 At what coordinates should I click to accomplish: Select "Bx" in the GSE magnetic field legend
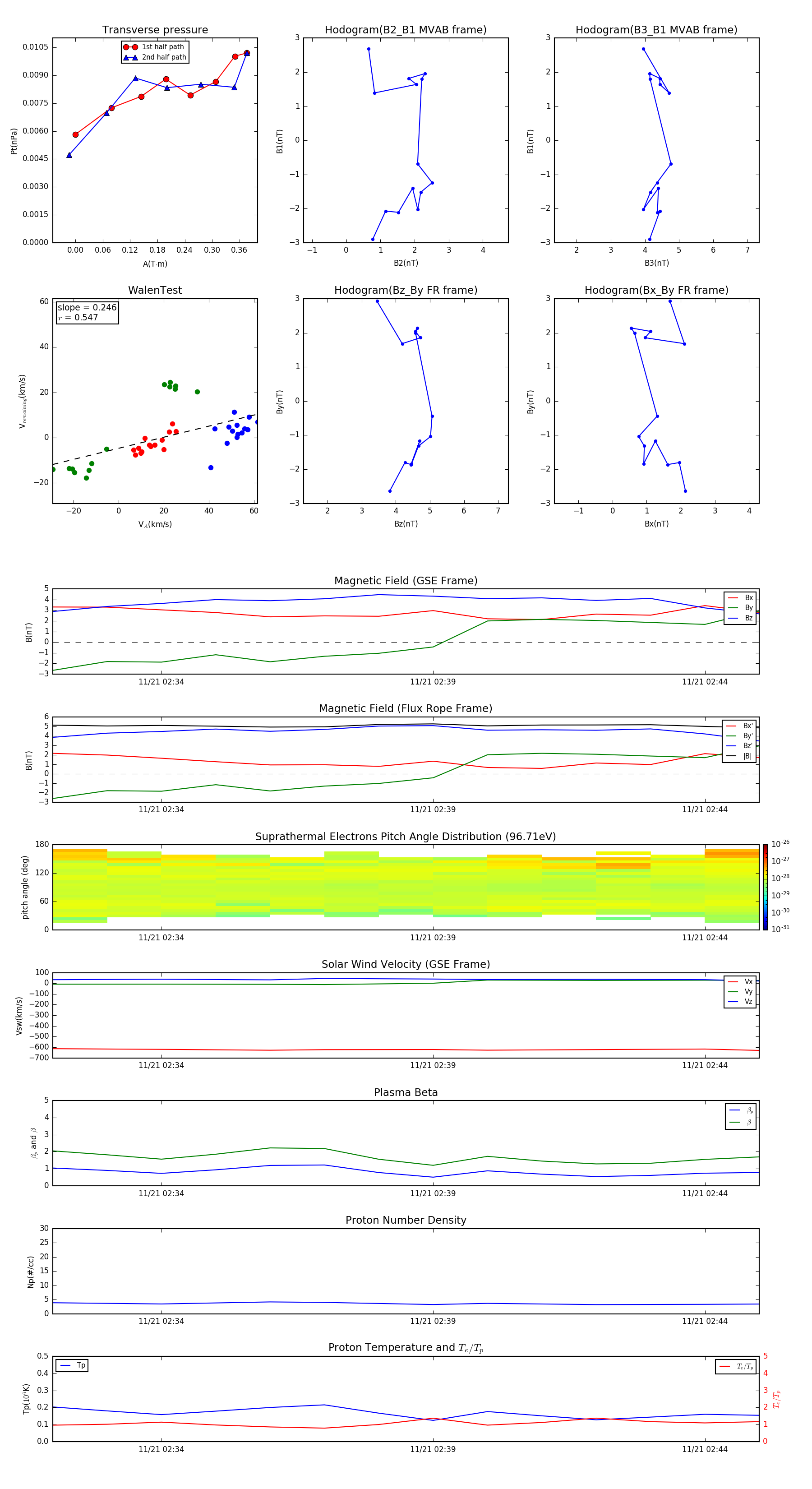point(740,598)
